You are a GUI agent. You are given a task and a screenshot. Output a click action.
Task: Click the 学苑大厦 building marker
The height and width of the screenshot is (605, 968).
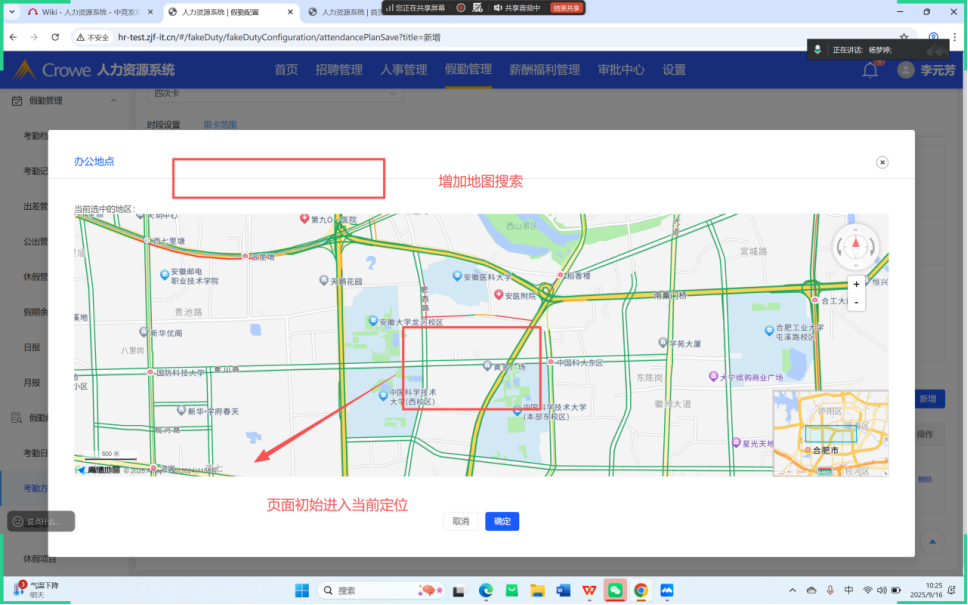pos(662,342)
